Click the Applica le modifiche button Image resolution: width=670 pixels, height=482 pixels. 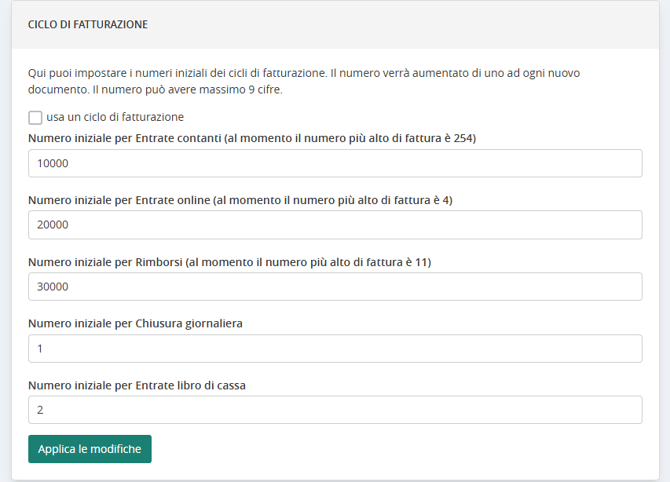pyautogui.click(x=90, y=449)
